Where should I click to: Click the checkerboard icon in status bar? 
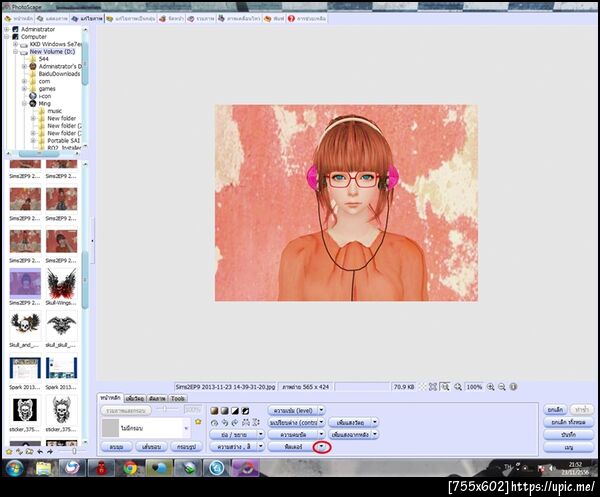(422, 387)
